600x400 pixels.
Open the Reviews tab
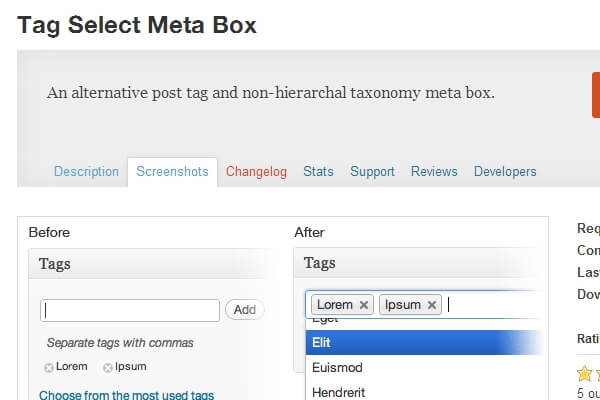(x=434, y=172)
